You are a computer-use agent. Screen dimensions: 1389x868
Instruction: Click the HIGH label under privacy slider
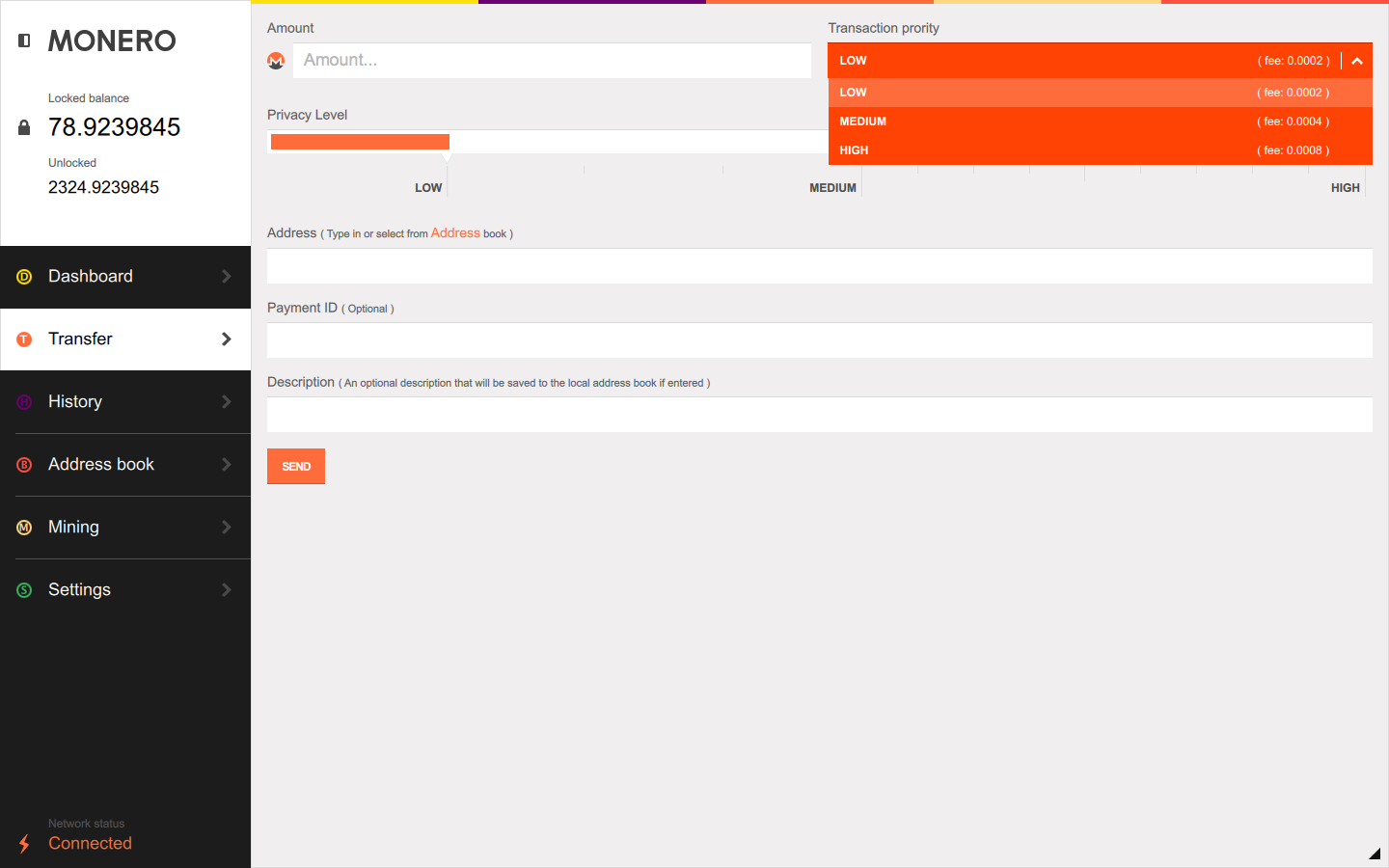click(1346, 188)
